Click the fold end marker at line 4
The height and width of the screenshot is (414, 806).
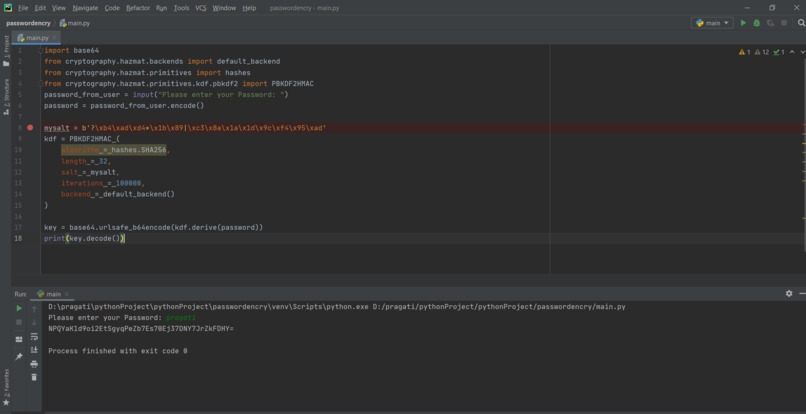coord(41,83)
